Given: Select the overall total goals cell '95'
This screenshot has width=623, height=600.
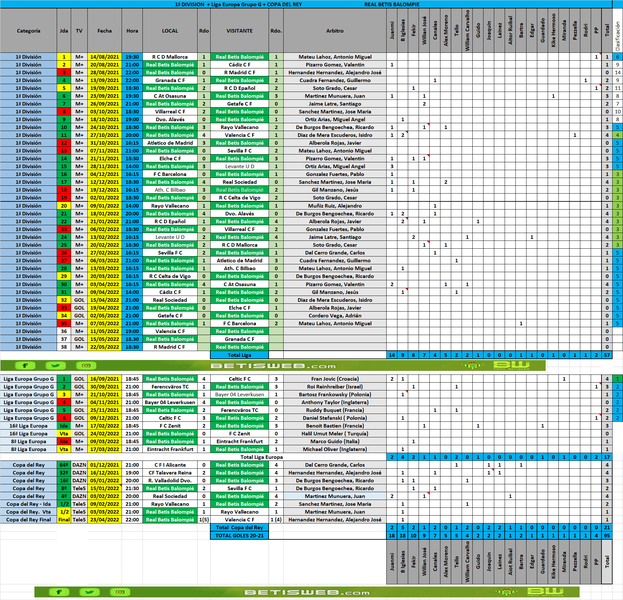Looking at the screenshot, I should [607, 536].
